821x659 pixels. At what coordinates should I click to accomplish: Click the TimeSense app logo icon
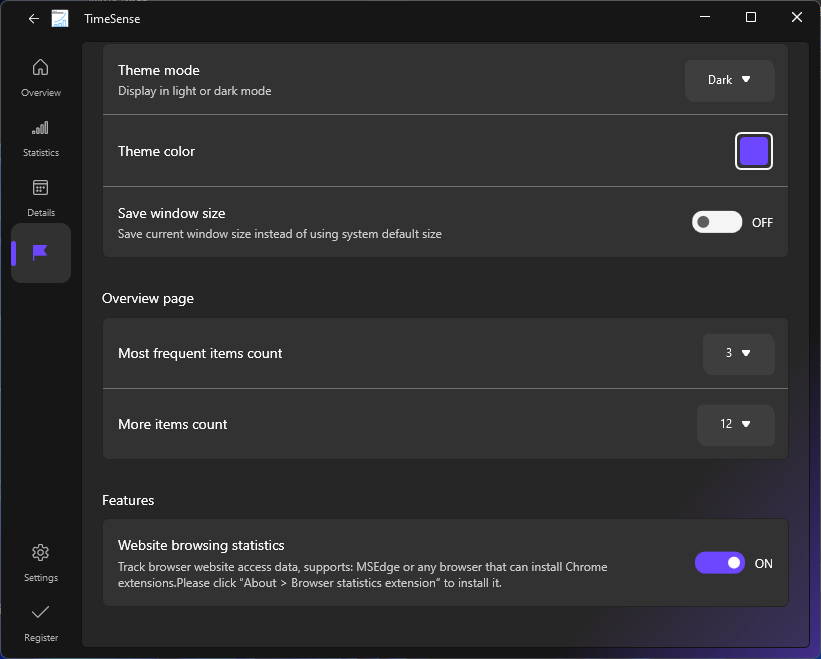click(x=60, y=19)
